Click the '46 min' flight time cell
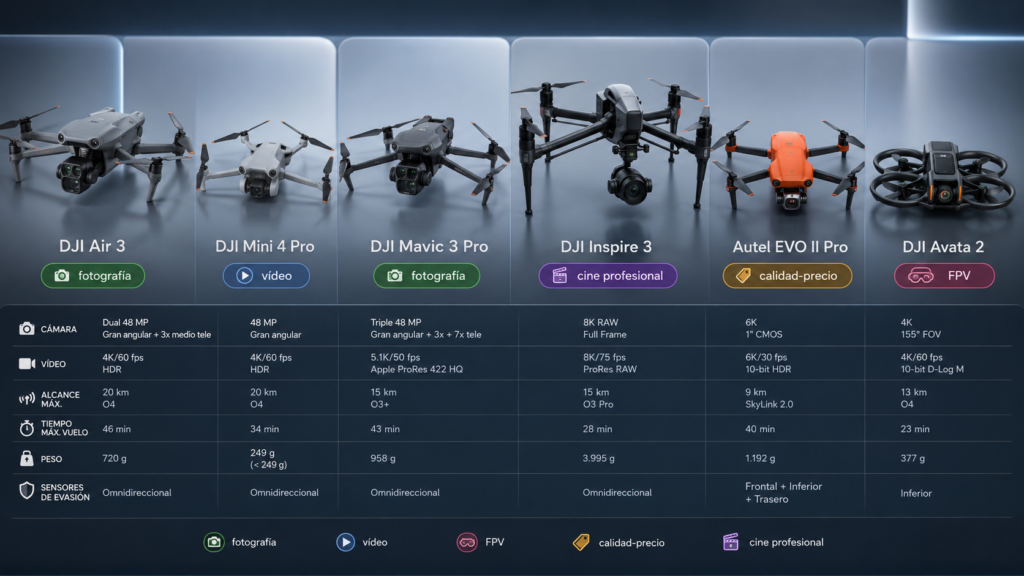The image size is (1024, 576). coord(116,429)
